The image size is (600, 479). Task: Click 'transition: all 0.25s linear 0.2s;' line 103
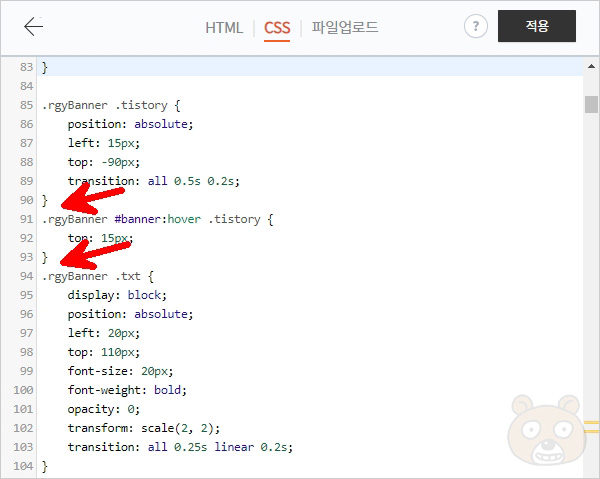coord(180,447)
